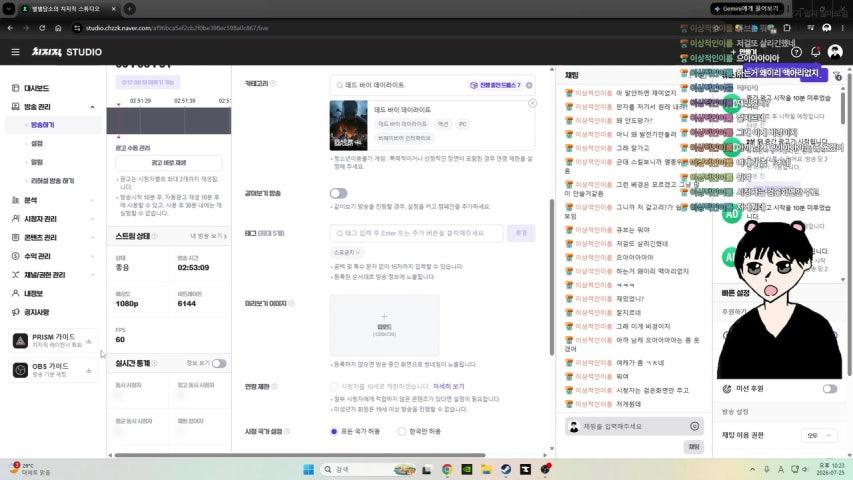This screenshot has width=853, height=480.
Task: Download icon on the PRISM 가이드 card
Action: point(89,342)
